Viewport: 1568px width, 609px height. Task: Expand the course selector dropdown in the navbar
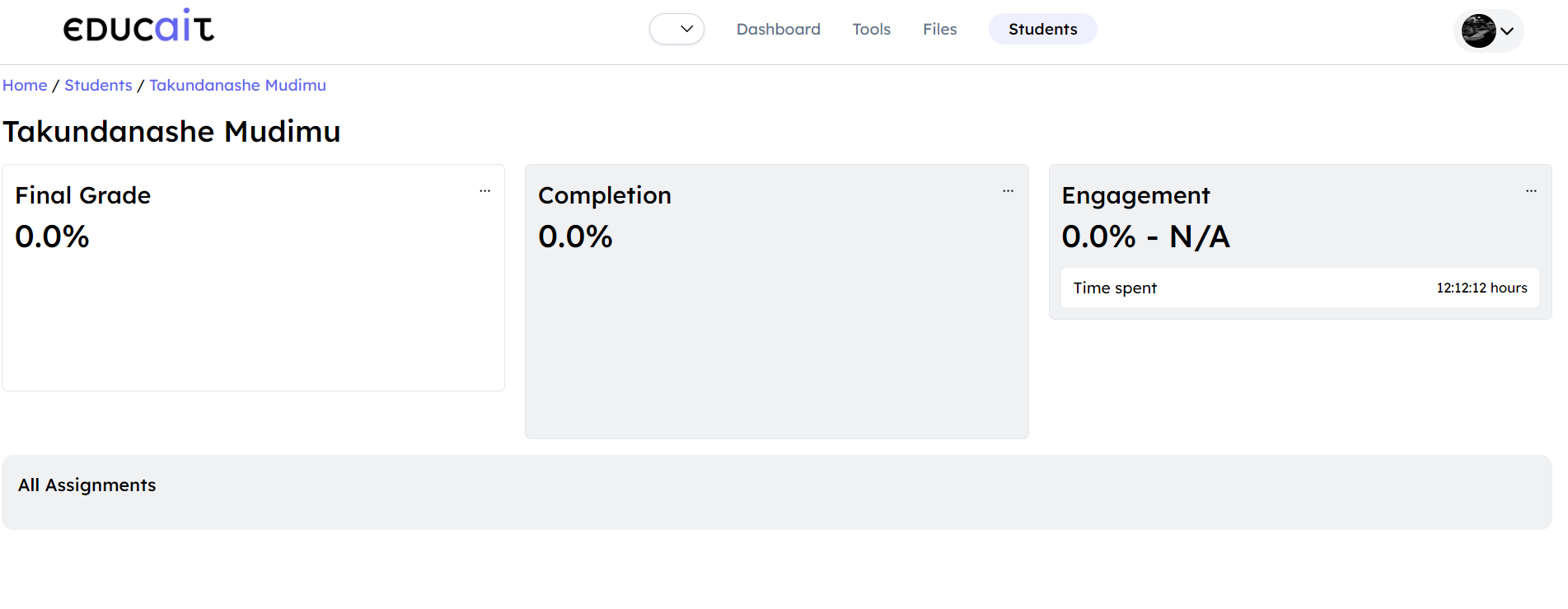point(676,28)
